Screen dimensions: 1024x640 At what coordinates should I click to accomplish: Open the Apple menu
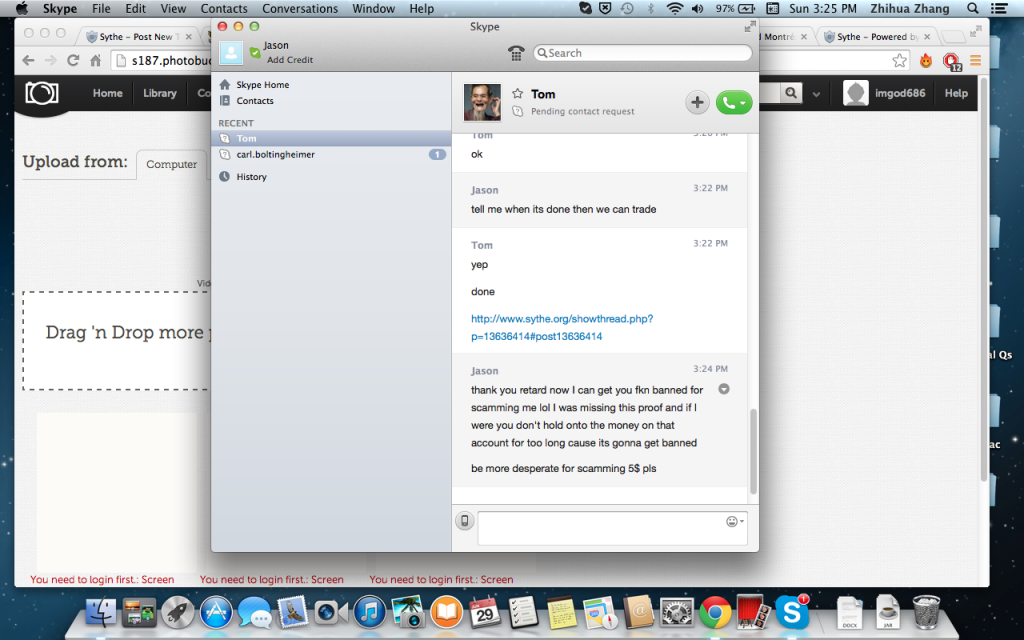pyautogui.click(x=22, y=8)
